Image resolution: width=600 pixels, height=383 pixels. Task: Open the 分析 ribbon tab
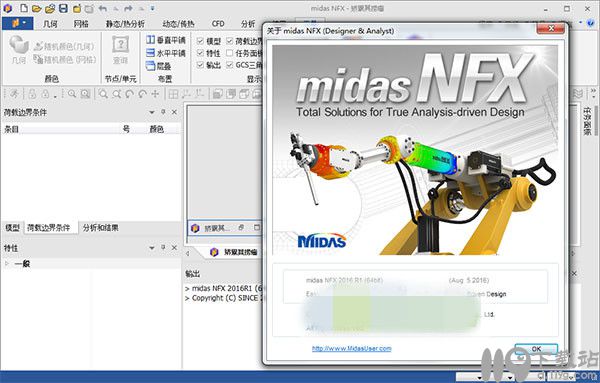[248, 24]
